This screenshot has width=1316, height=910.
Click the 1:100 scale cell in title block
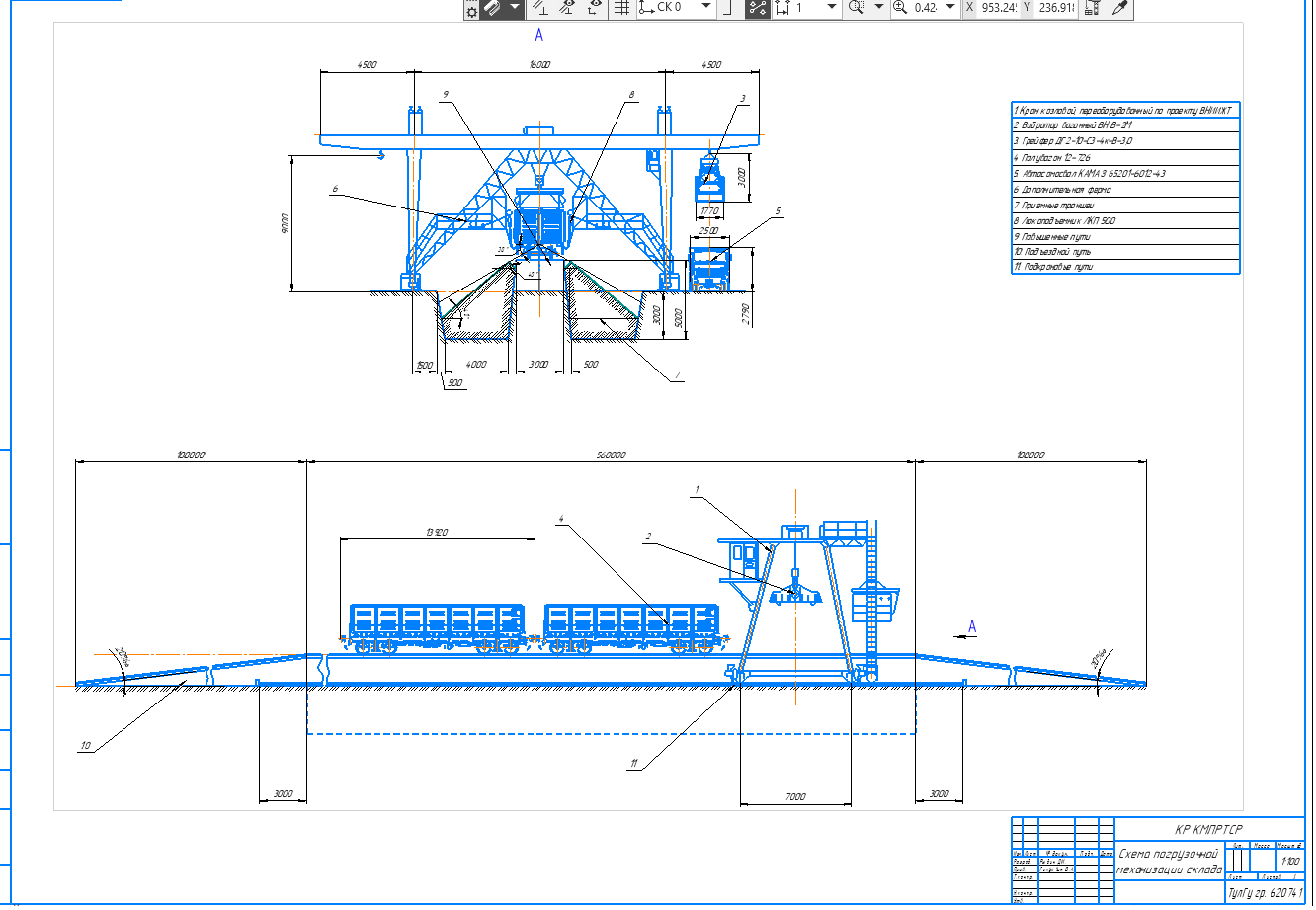pyautogui.click(x=1290, y=862)
